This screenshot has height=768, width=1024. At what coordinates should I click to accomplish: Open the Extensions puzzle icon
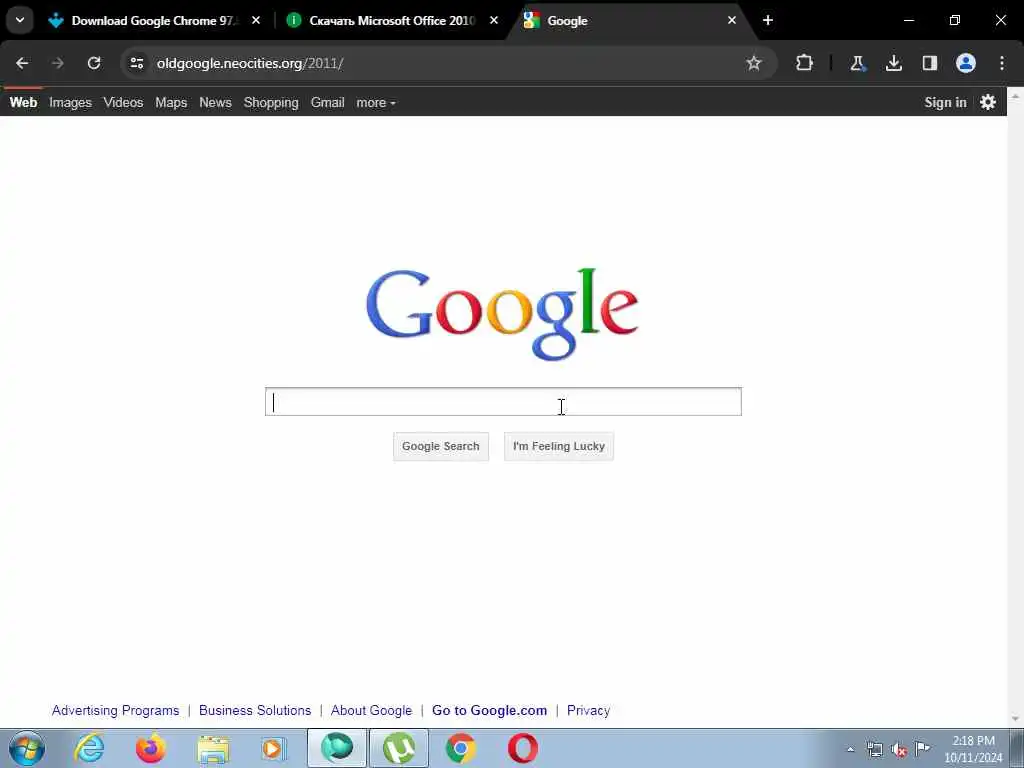805,63
